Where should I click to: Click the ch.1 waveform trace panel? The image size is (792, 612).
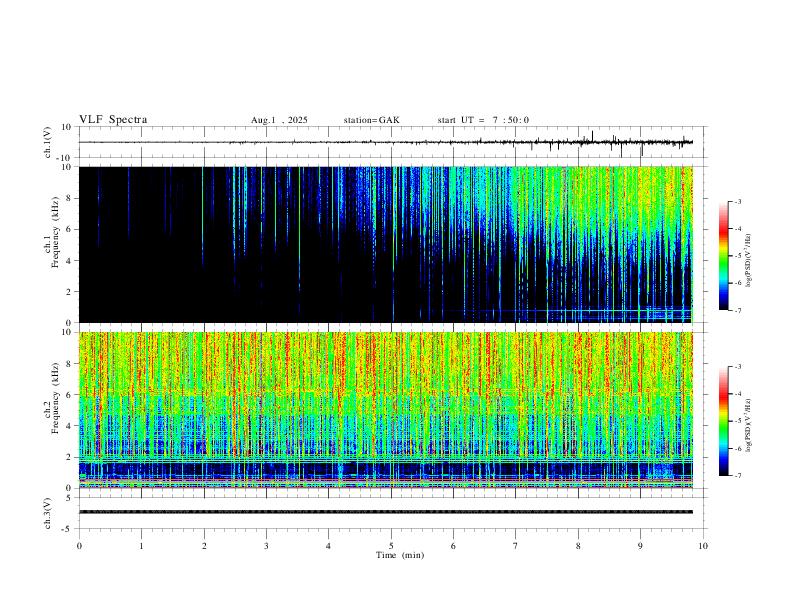pyautogui.click(x=393, y=142)
